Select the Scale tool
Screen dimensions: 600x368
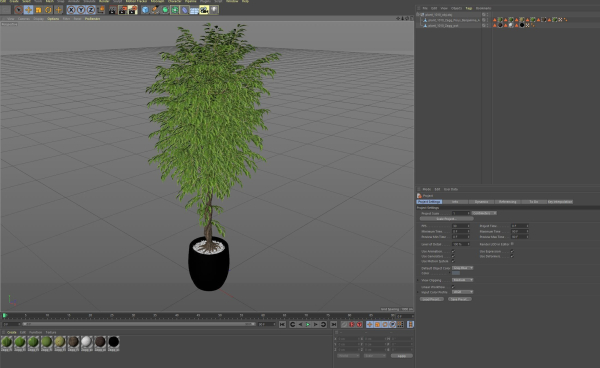[x=38, y=10]
